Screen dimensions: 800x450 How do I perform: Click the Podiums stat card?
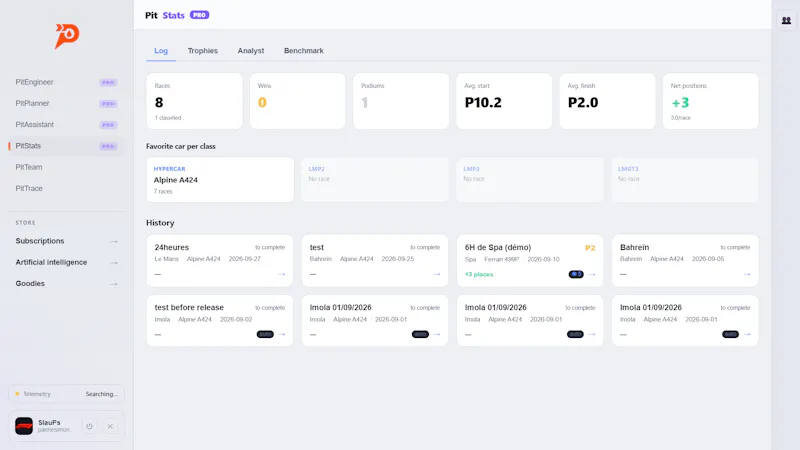click(x=401, y=101)
